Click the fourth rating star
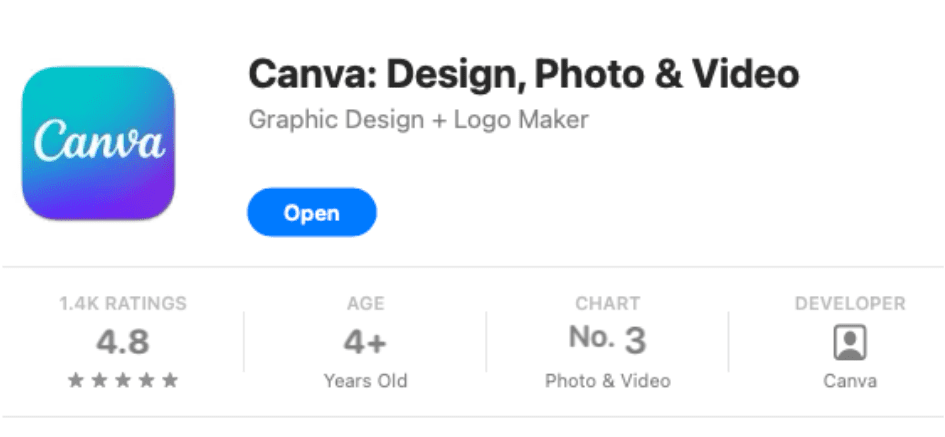Screen dimensions: 945x437 pos(146,380)
